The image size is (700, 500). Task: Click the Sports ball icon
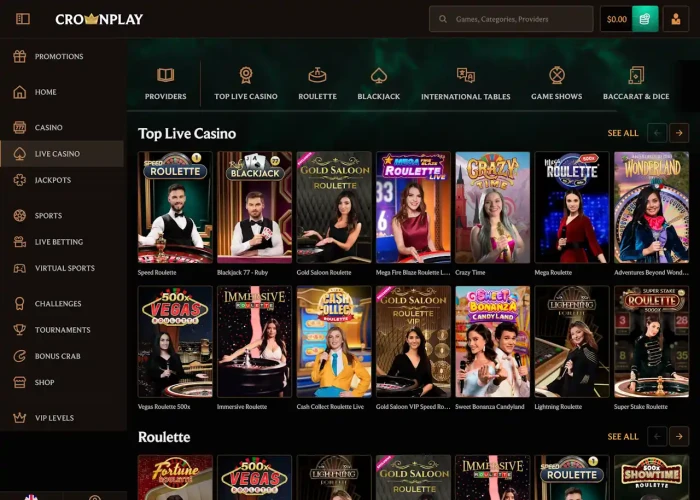coord(20,215)
